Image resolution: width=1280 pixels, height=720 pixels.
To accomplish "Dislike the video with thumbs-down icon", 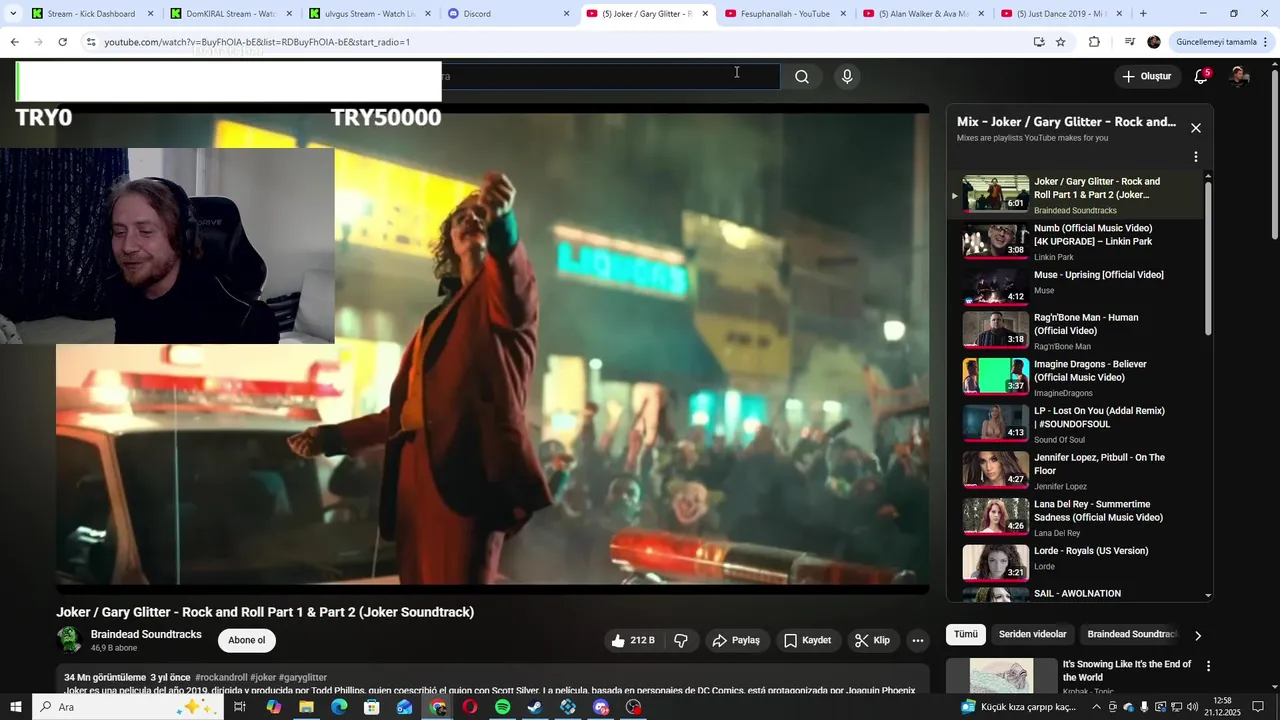I will [x=681, y=641].
